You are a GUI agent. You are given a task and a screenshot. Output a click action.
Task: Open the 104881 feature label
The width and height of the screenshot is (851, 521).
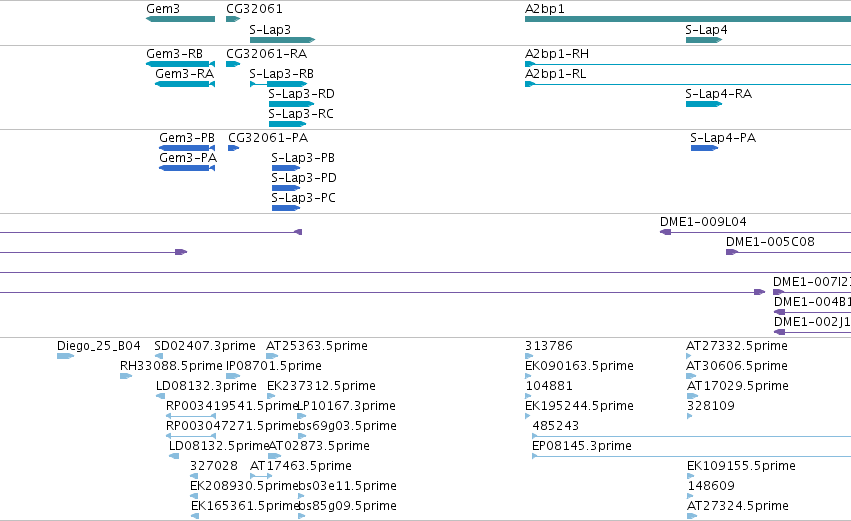click(549, 386)
